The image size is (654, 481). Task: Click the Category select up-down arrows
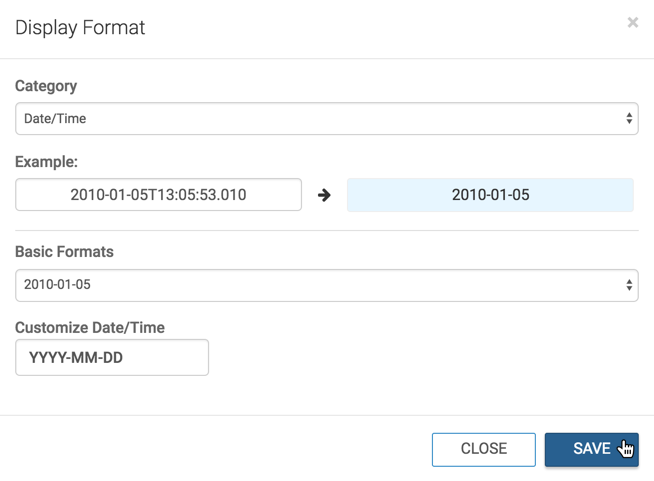click(629, 118)
